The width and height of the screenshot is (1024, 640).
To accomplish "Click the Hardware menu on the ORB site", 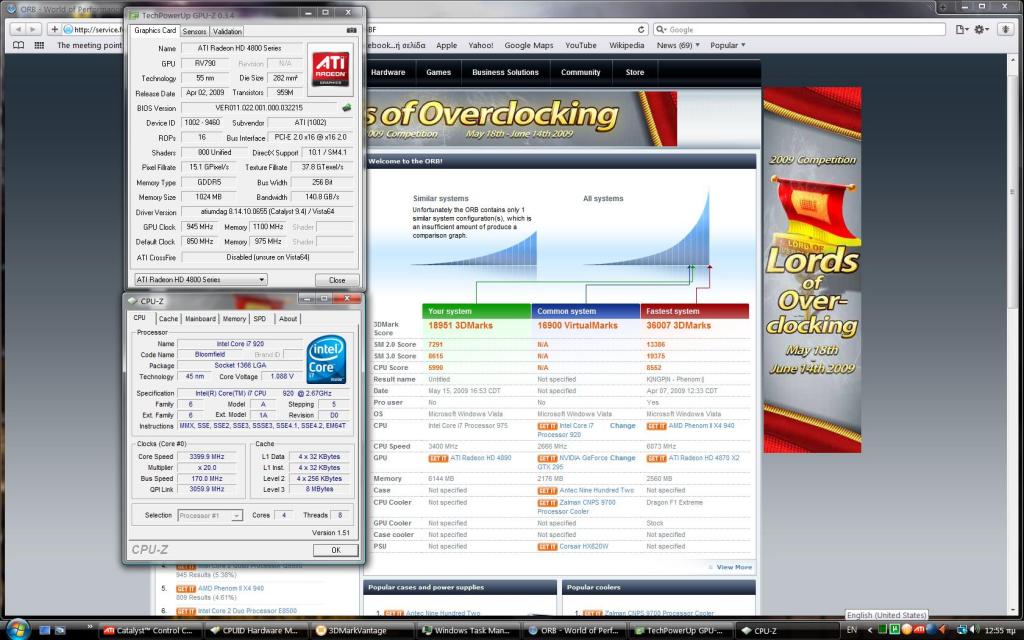I will point(388,72).
